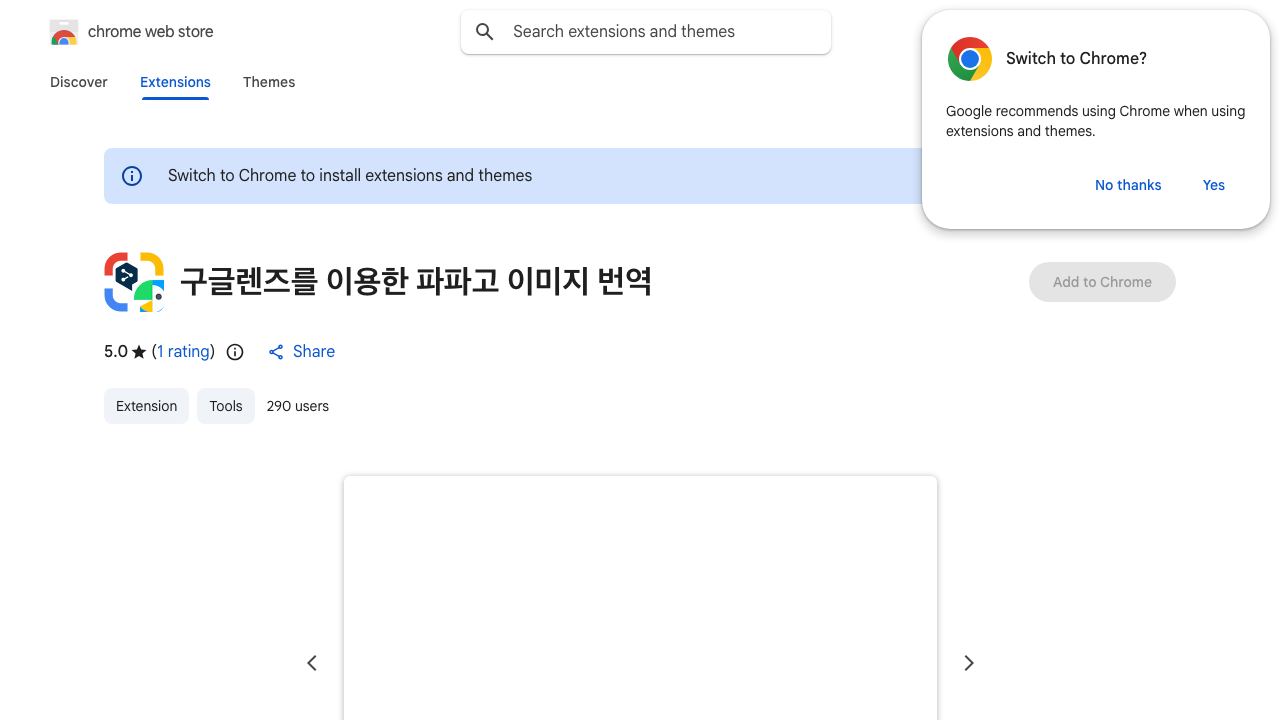Image resolution: width=1280 pixels, height=720 pixels.
Task: Show next screenshot with right arrow
Action: pos(968,663)
